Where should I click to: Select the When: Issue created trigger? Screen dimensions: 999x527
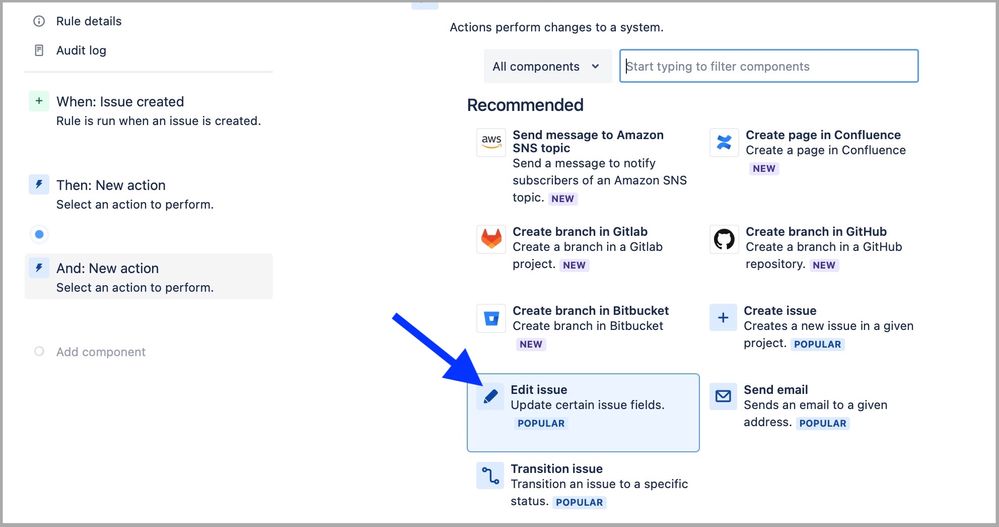point(120,102)
